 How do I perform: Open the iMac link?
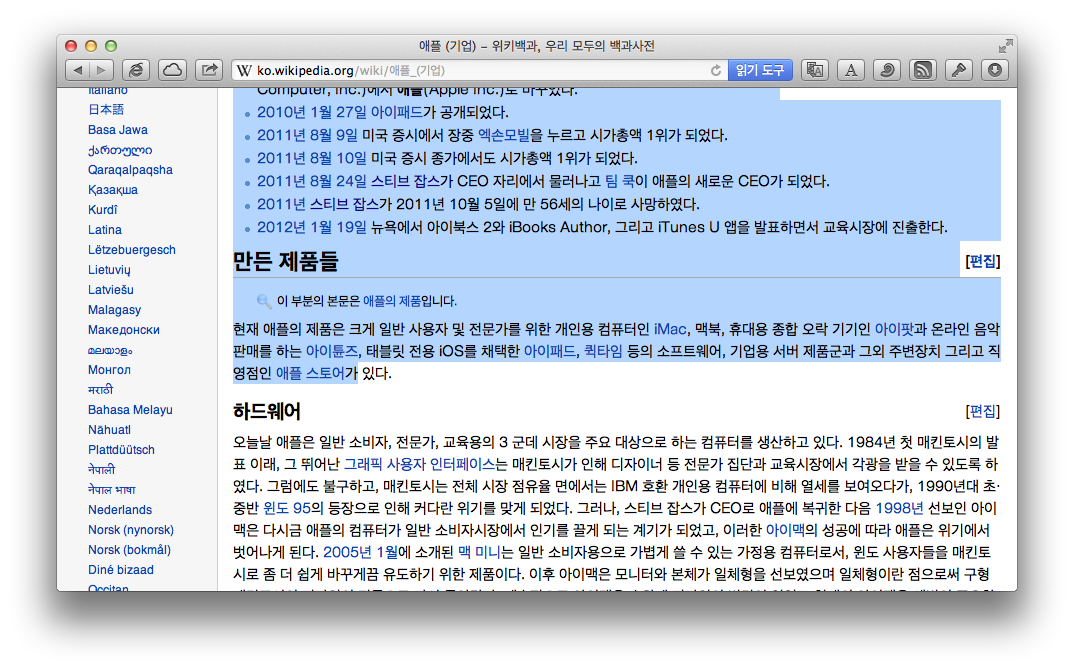[670, 330]
